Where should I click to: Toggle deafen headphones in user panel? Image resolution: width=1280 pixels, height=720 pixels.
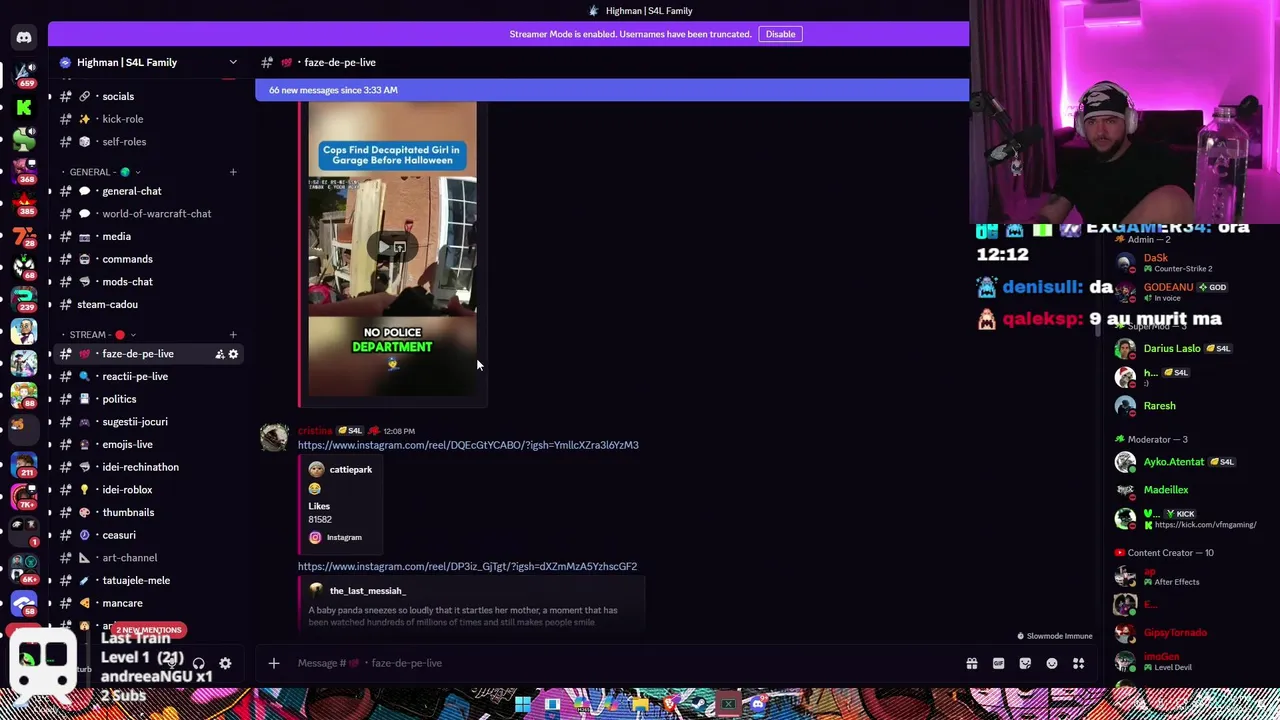click(x=198, y=664)
